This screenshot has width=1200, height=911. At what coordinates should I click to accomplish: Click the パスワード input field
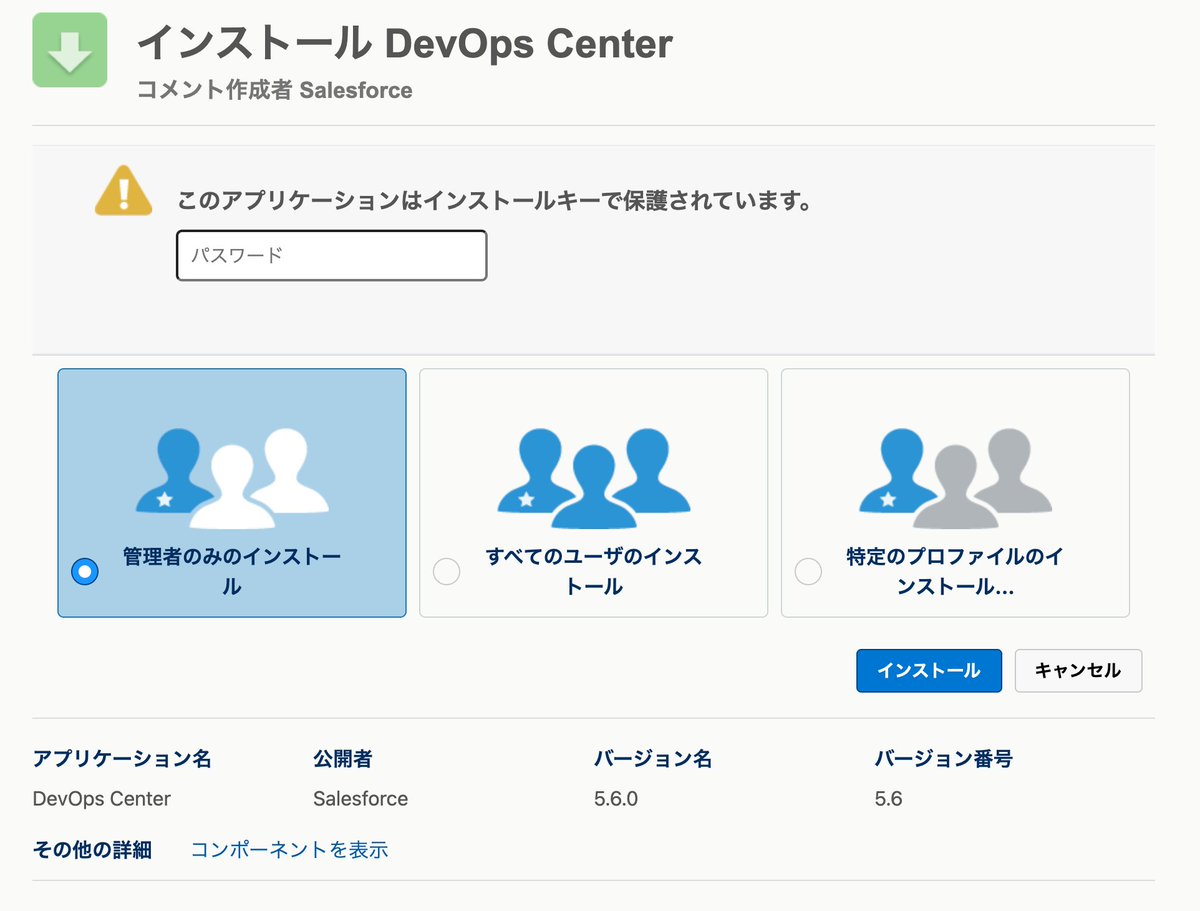point(330,255)
